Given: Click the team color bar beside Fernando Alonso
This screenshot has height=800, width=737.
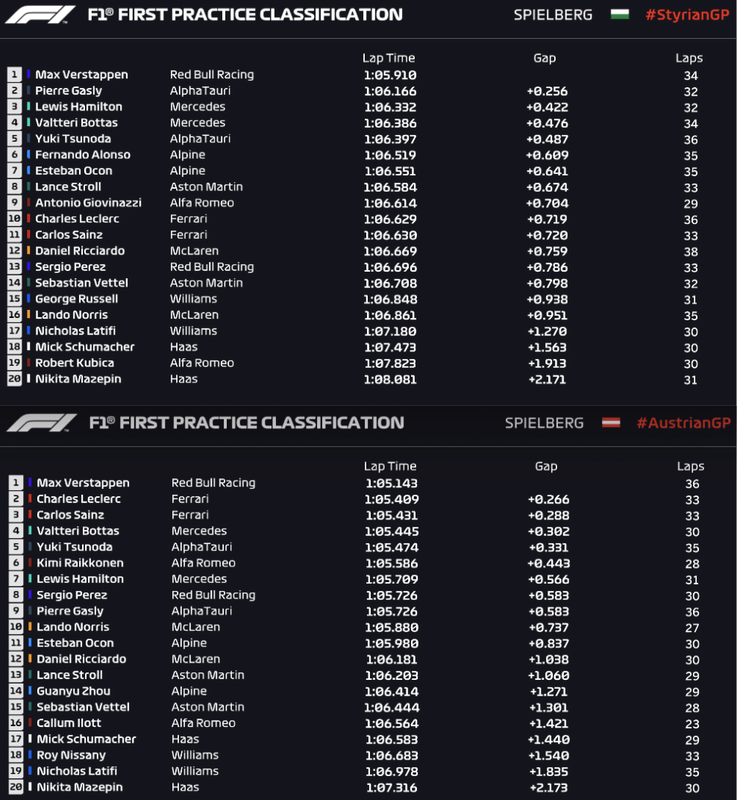Looking at the screenshot, I should (x=29, y=155).
